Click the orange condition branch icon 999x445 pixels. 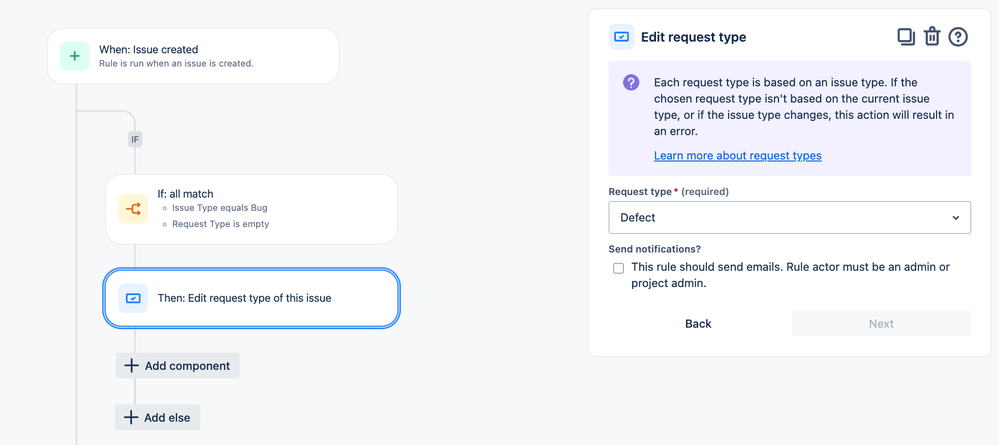point(133,208)
